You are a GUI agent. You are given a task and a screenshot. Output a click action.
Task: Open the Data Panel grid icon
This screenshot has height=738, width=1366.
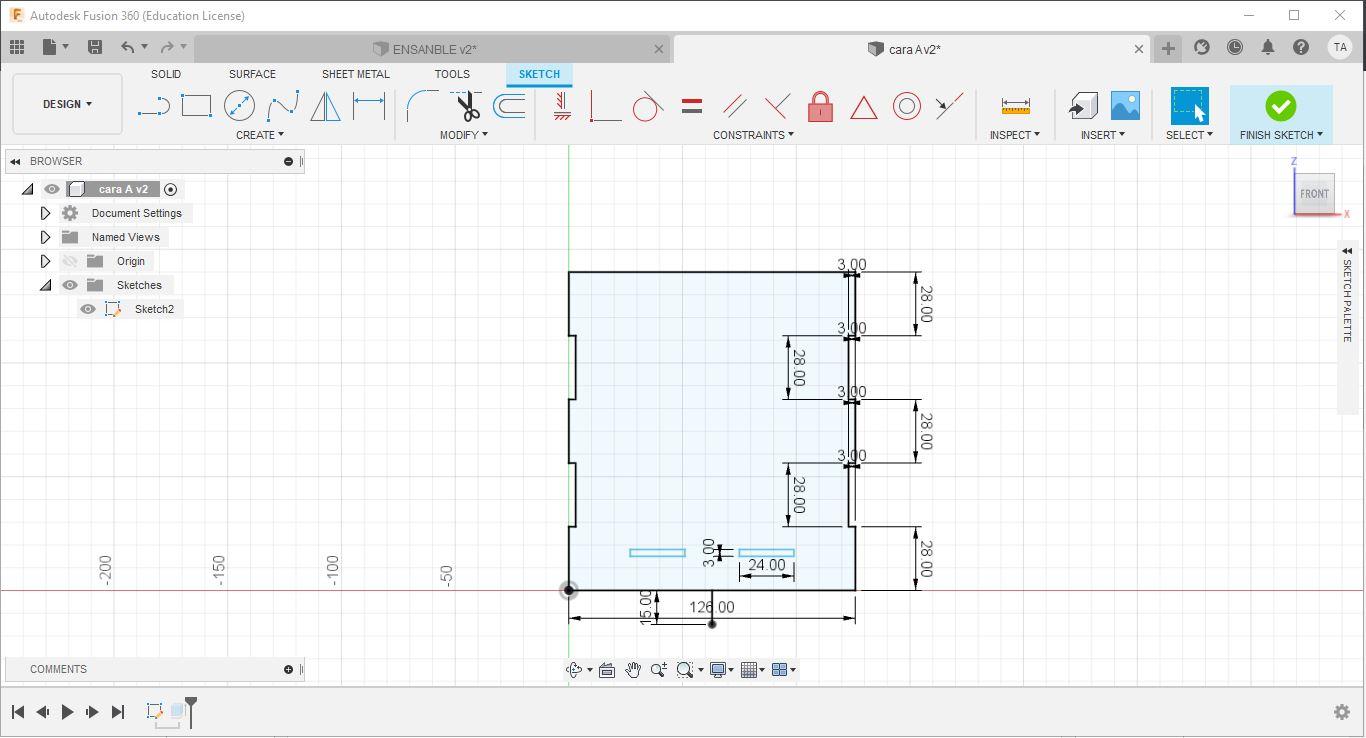click(17, 47)
